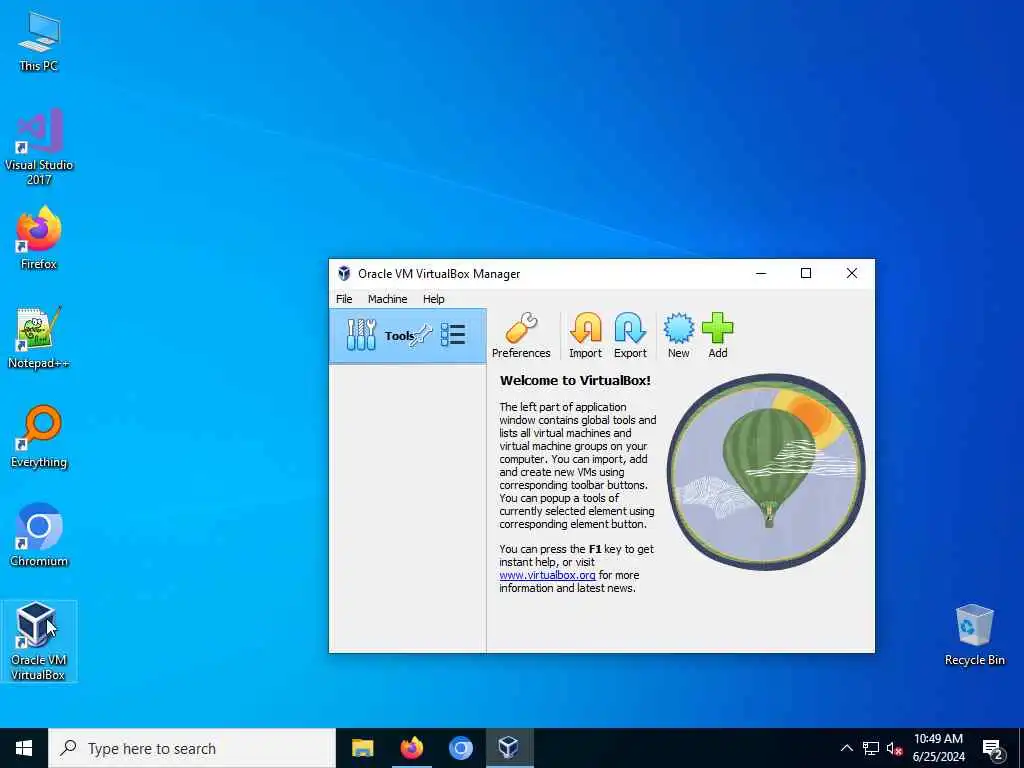The image size is (1024, 768).
Task: Select Oracle VM VirtualBox desktop shortcut
Action: click(x=39, y=641)
